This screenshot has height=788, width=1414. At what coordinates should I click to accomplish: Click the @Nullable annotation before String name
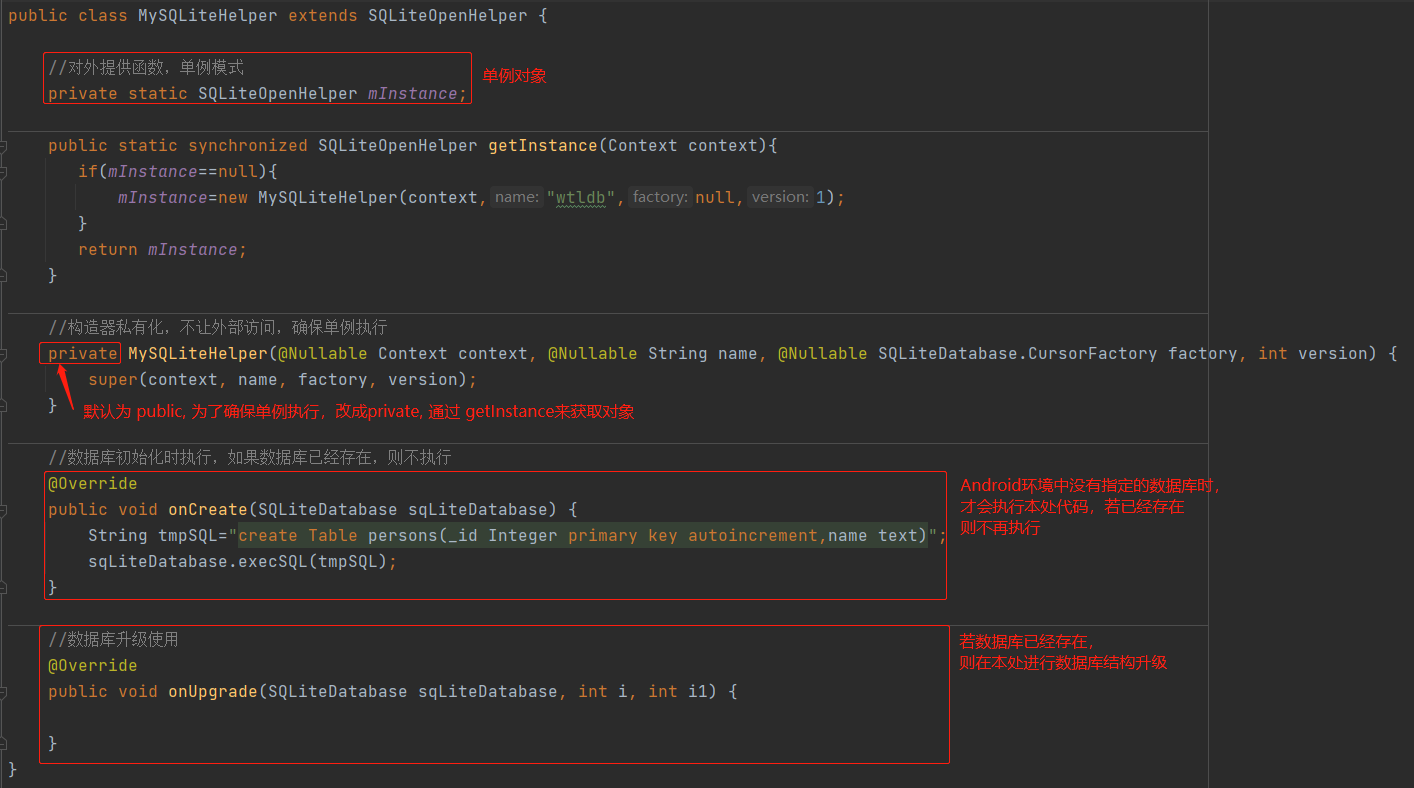tap(592, 354)
